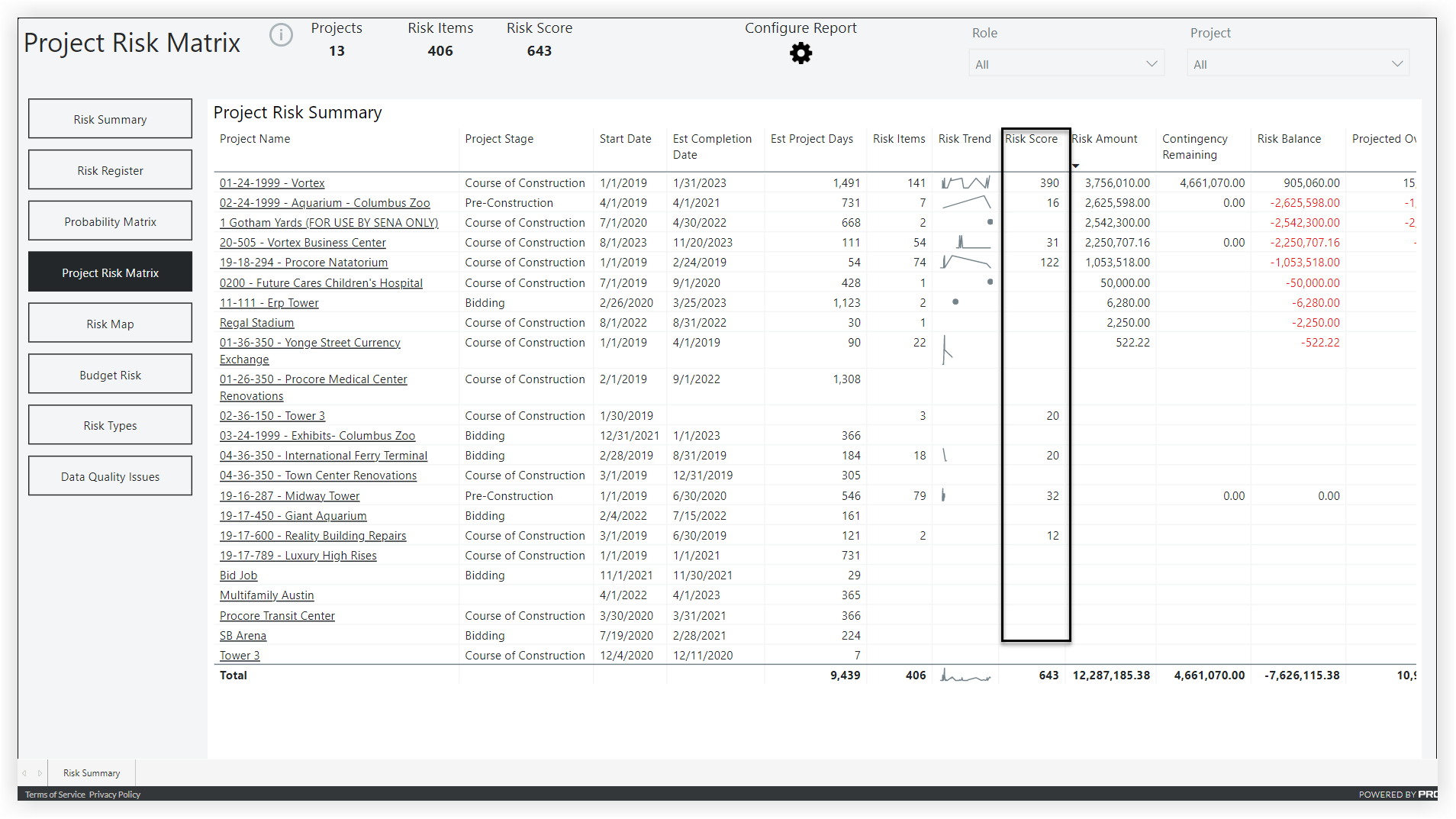The width and height of the screenshot is (1456, 819).
Task: Click the Risk Items 406 summary card
Action: point(440,40)
